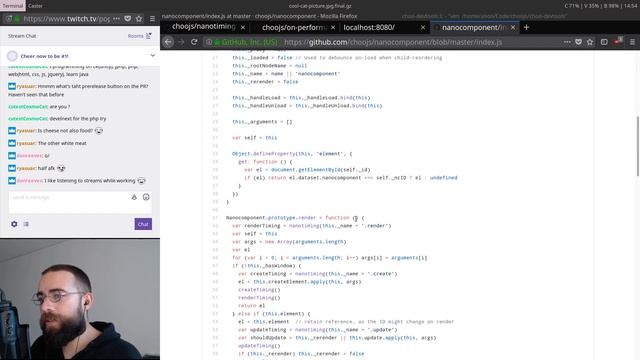Screen dimensions: 640x360
Task: Click the Caster label in top bar
Action: tap(35, 6)
